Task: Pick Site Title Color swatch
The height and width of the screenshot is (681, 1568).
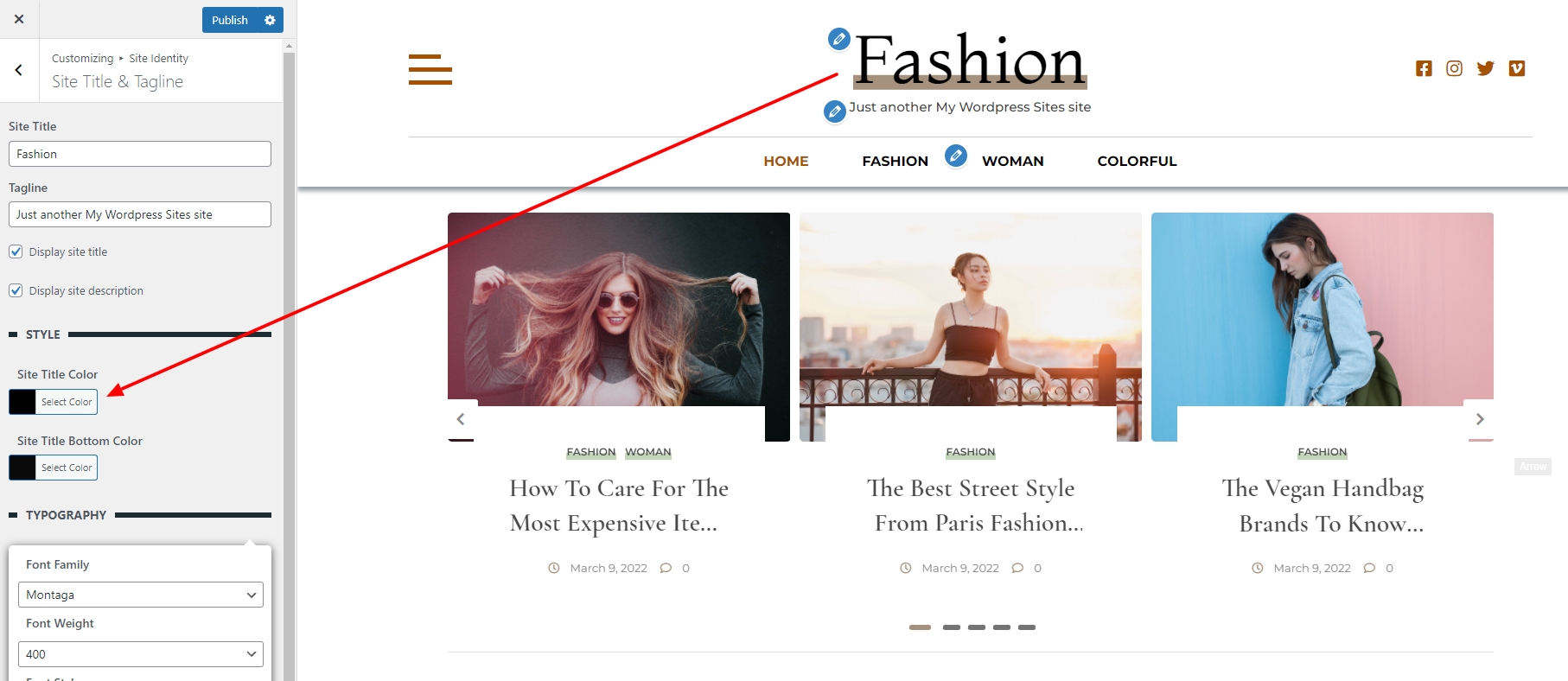Action: pos(22,402)
